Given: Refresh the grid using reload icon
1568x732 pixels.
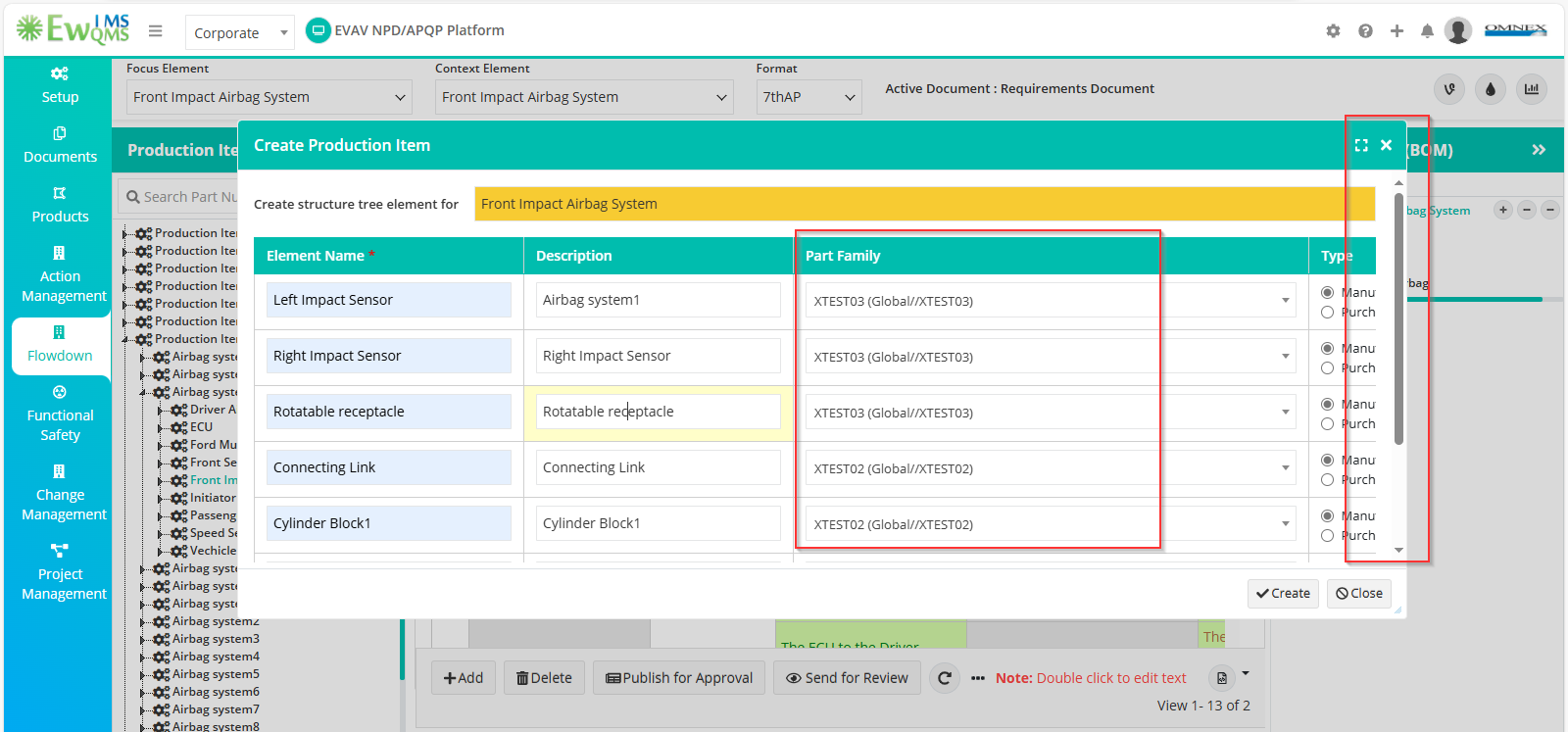Looking at the screenshot, I should (x=944, y=678).
